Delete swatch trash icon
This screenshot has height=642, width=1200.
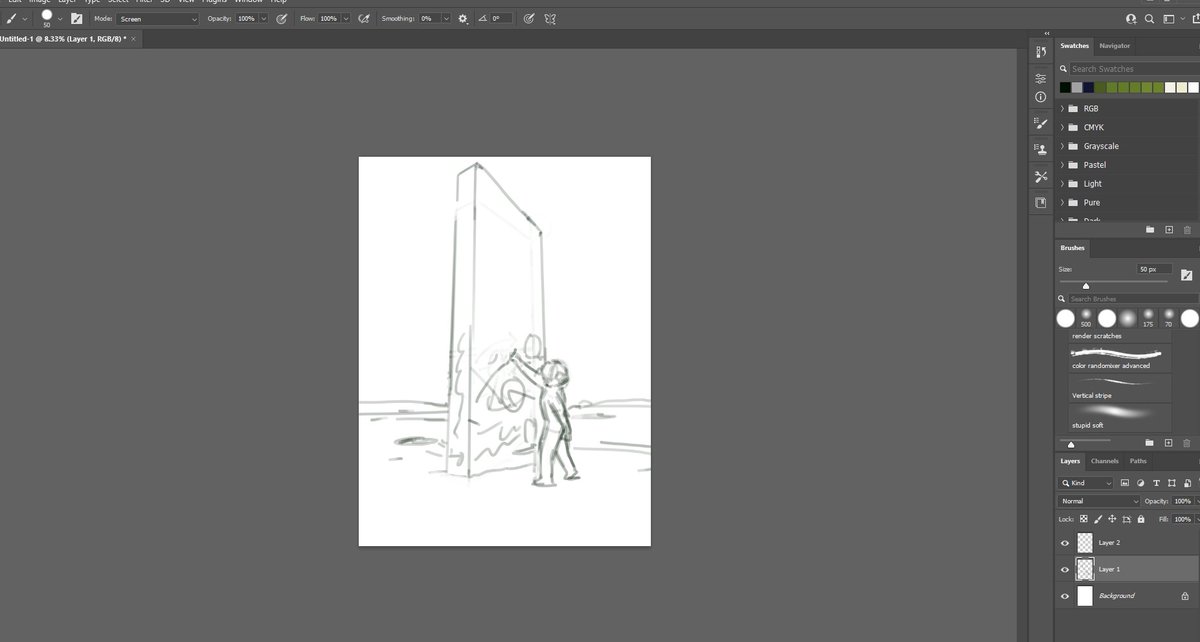click(1187, 230)
